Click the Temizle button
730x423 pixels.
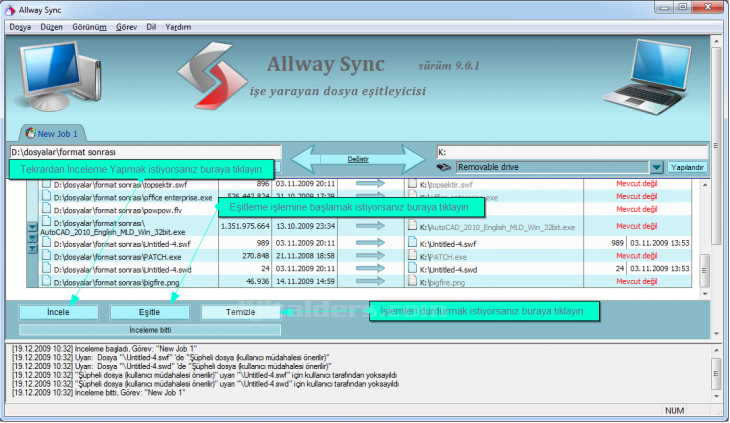239,312
